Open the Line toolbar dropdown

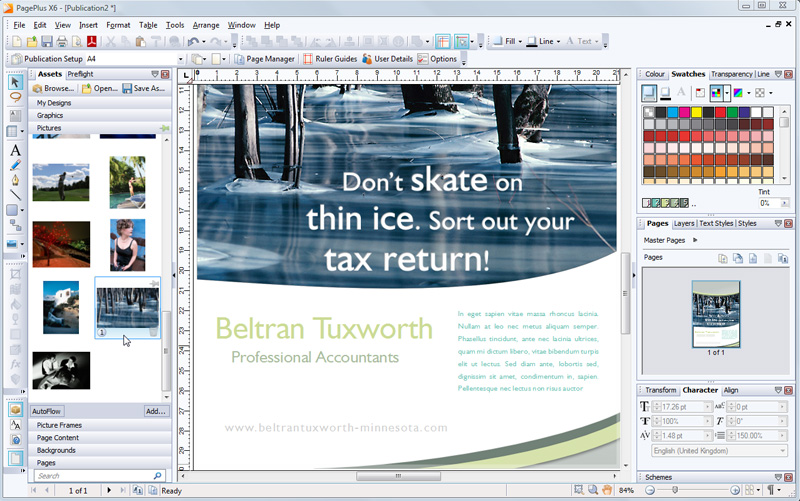tap(558, 42)
